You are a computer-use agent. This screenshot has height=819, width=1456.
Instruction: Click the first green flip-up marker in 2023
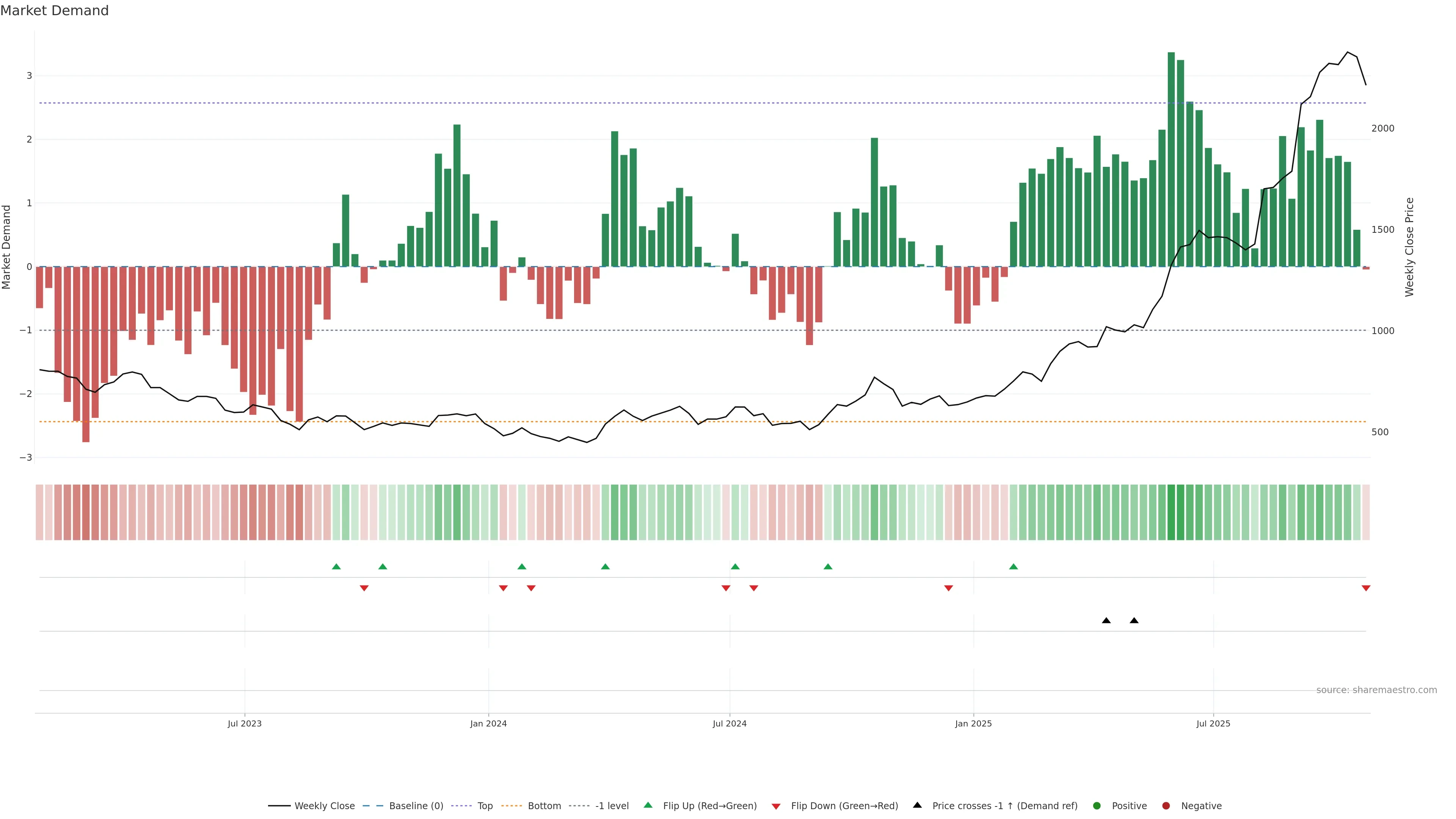coord(336,566)
